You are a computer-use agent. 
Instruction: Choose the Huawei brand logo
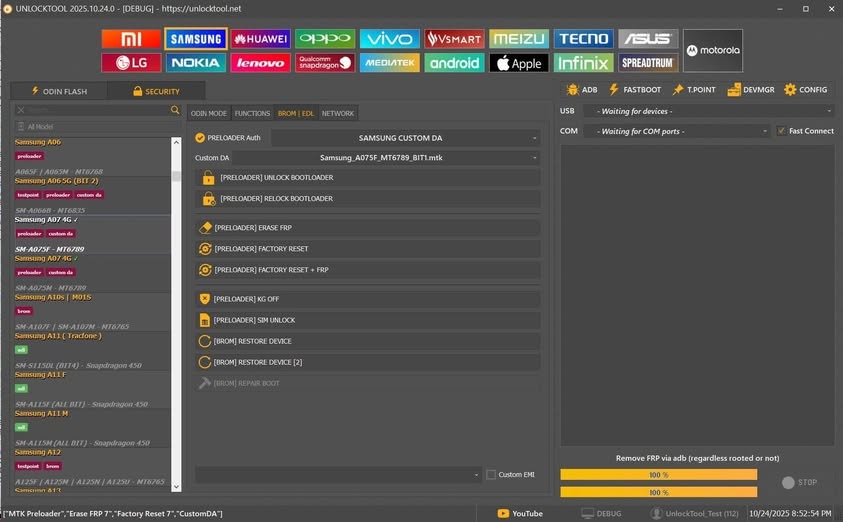[260, 39]
